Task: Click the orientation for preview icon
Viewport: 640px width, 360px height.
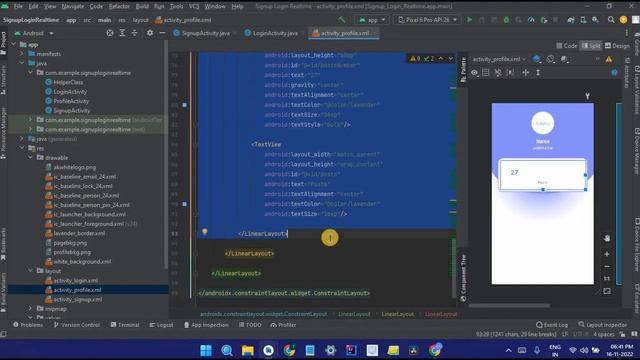Action: [x=551, y=59]
